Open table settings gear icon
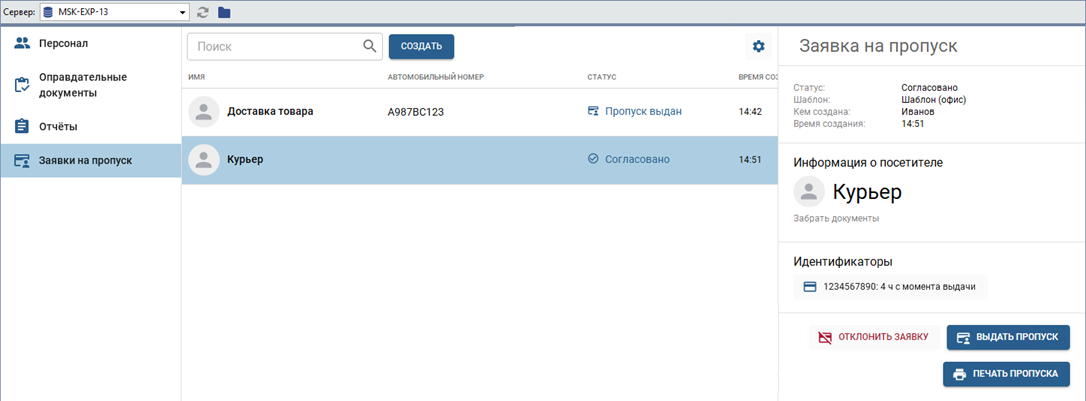This screenshot has width=1086, height=401. pyautogui.click(x=758, y=47)
